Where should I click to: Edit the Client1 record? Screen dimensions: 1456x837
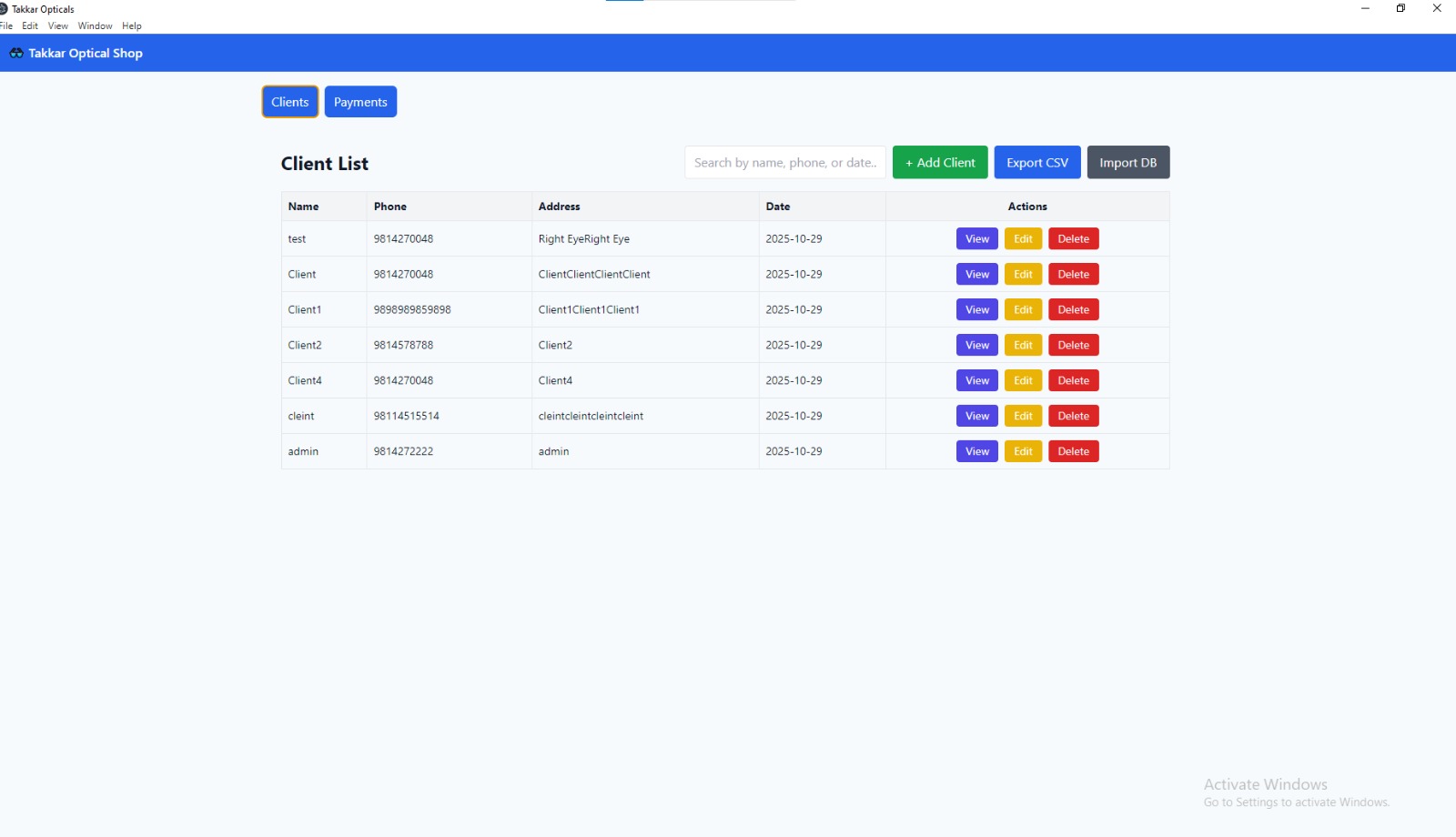coord(1023,309)
